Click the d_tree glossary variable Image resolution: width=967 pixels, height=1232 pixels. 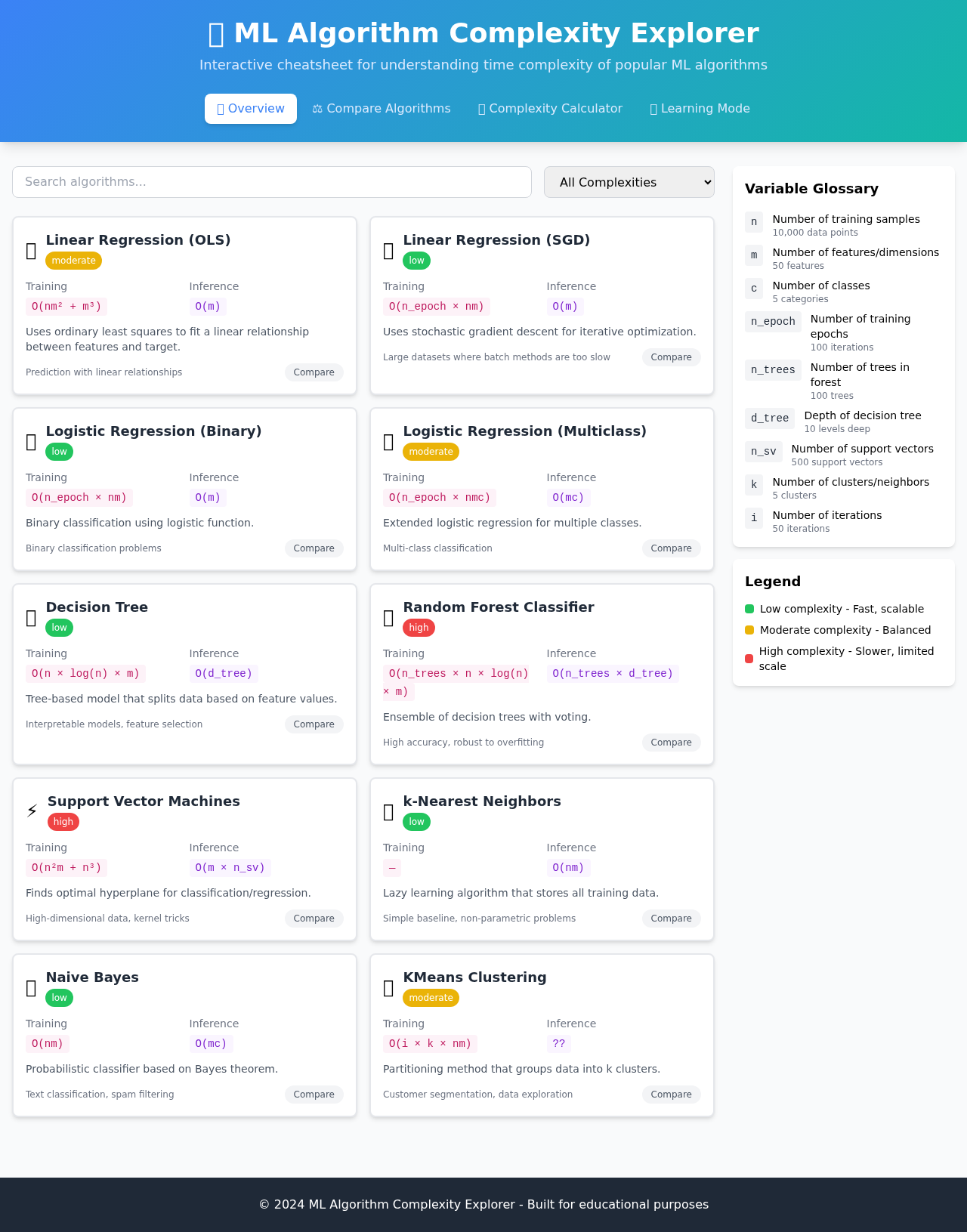pos(770,418)
